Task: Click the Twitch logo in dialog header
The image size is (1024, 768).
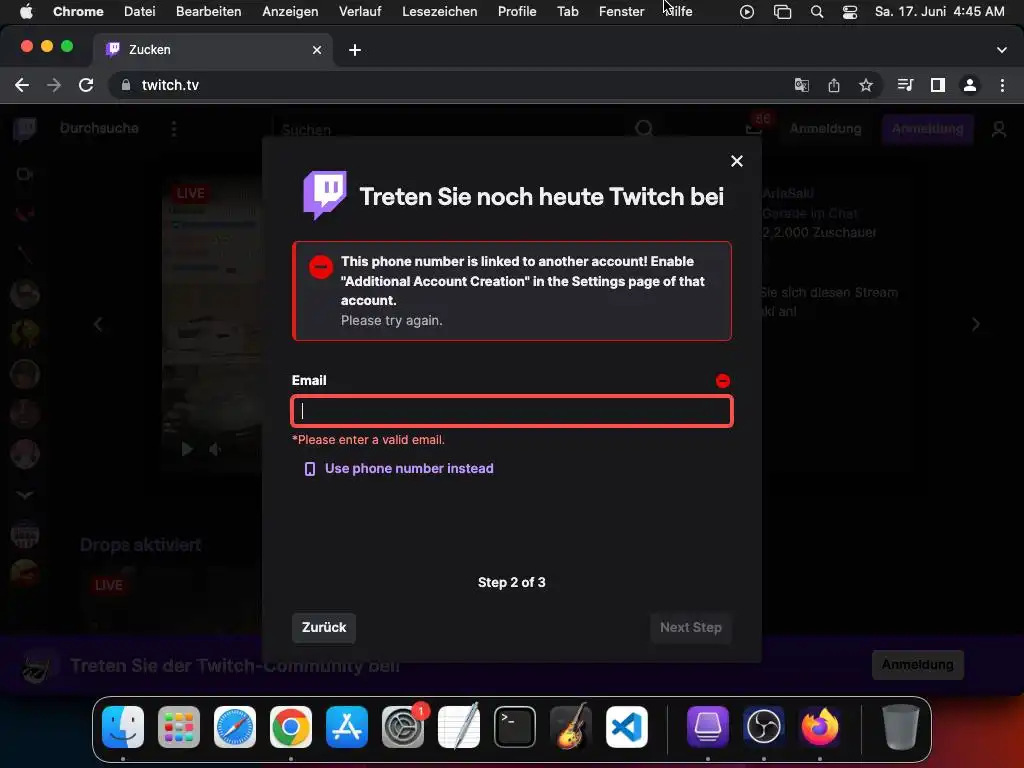Action: click(x=325, y=195)
